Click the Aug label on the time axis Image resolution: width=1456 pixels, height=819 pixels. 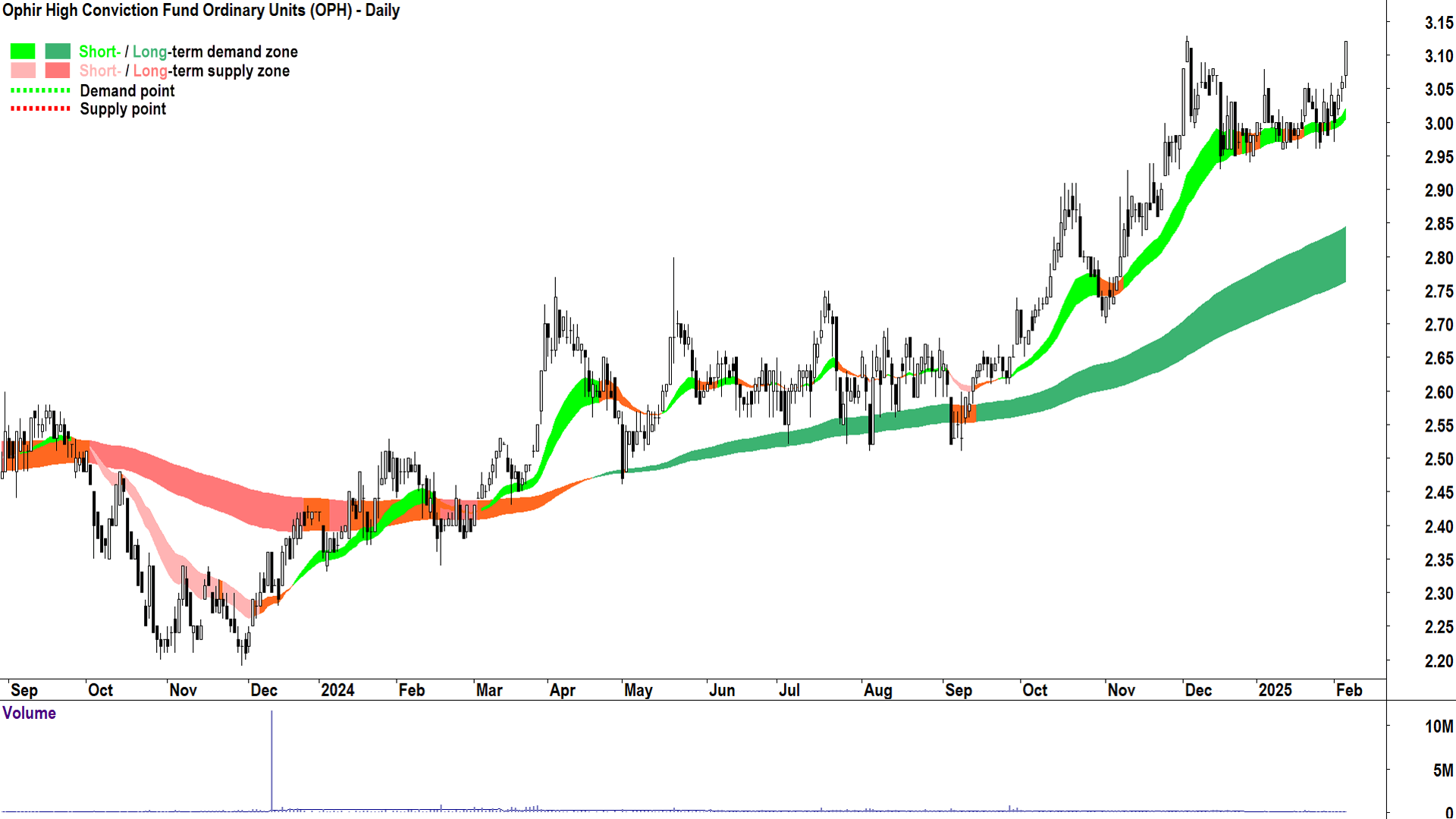(877, 690)
